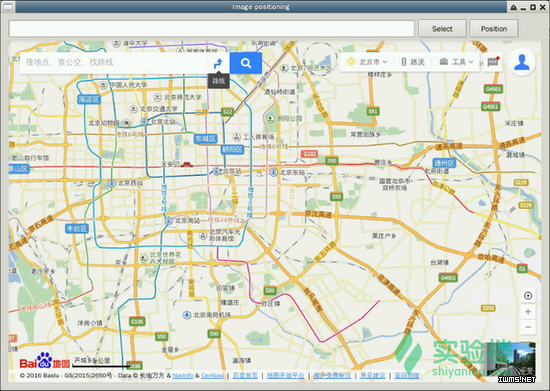Click the blue map search magnifier button
The image size is (550, 391).
pos(246,63)
